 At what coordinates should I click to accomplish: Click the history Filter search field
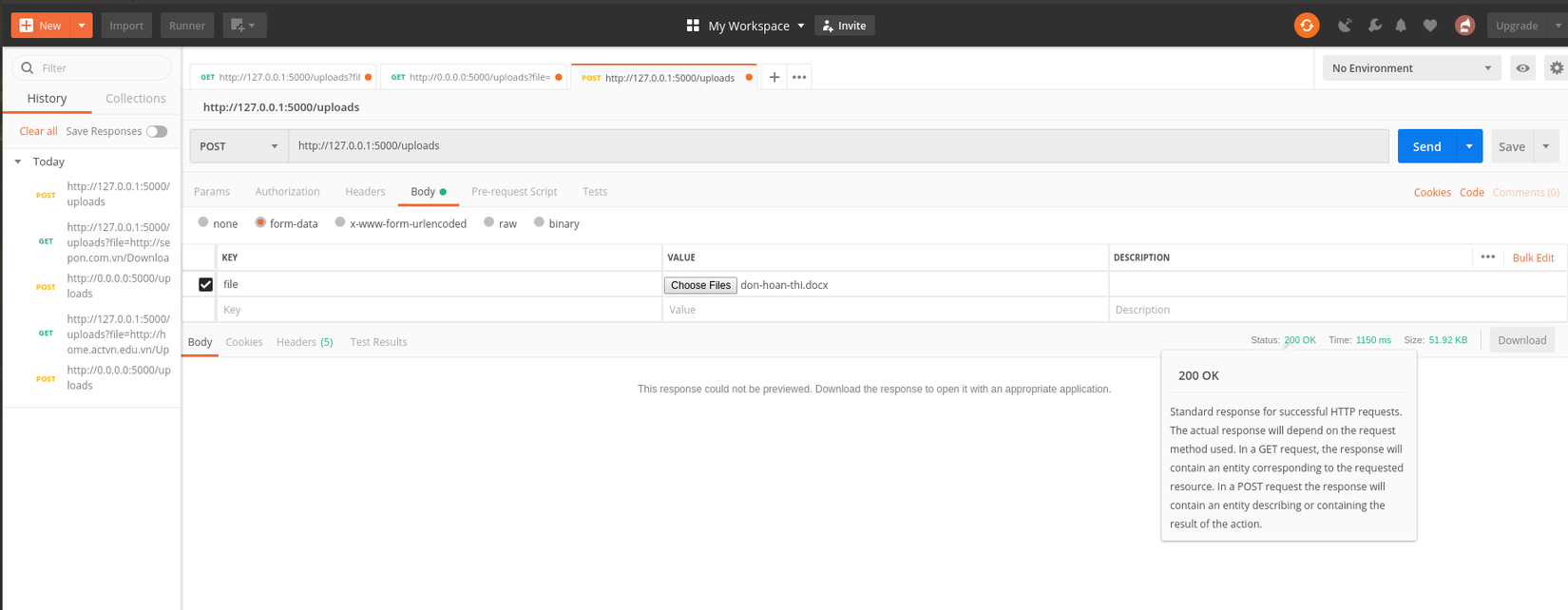(91, 67)
